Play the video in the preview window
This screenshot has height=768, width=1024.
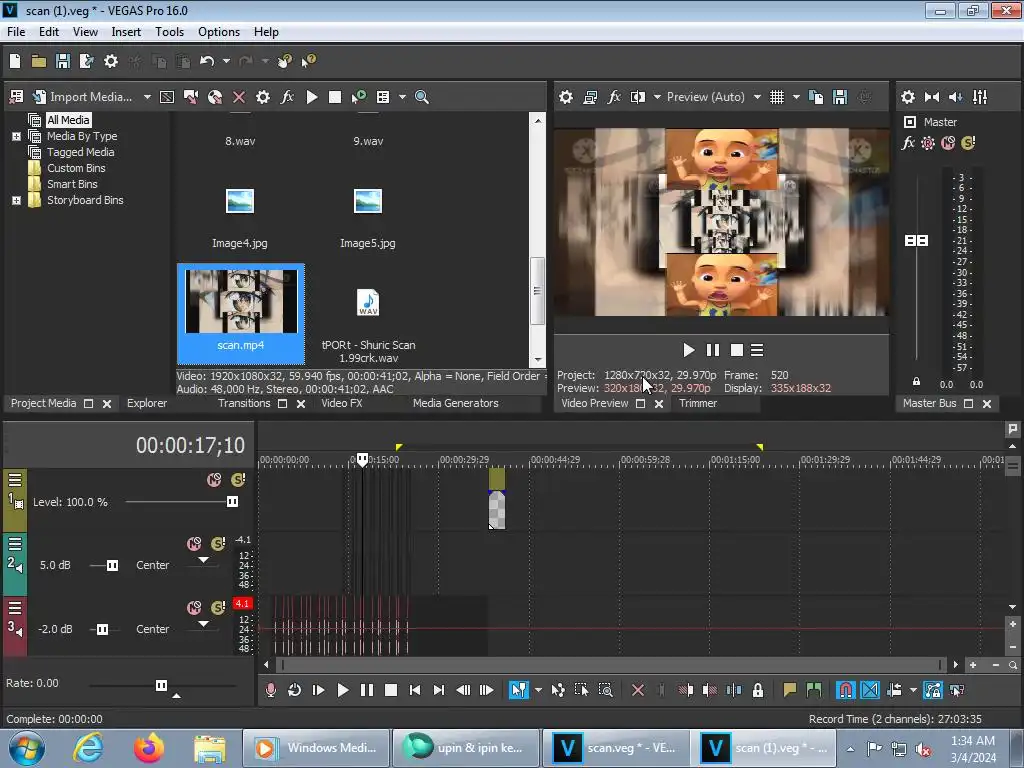click(688, 351)
